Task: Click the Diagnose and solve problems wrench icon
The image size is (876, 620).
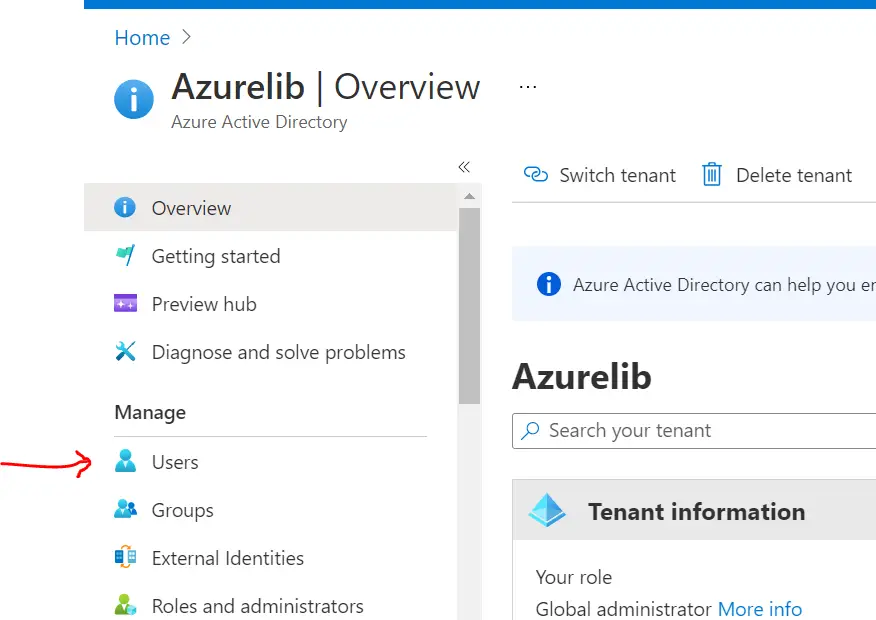Action: (125, 352)
